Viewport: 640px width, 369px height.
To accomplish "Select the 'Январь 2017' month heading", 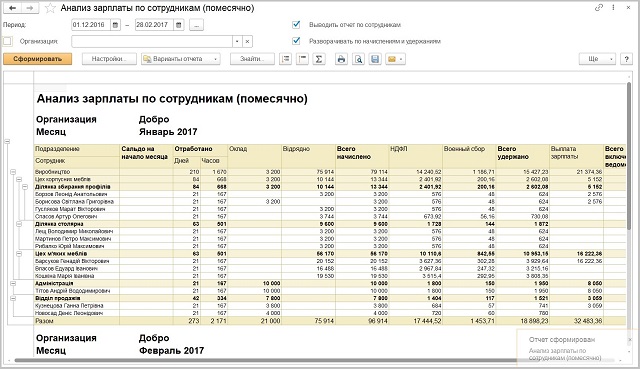I will pyautogui.click(x=168, y=132).
